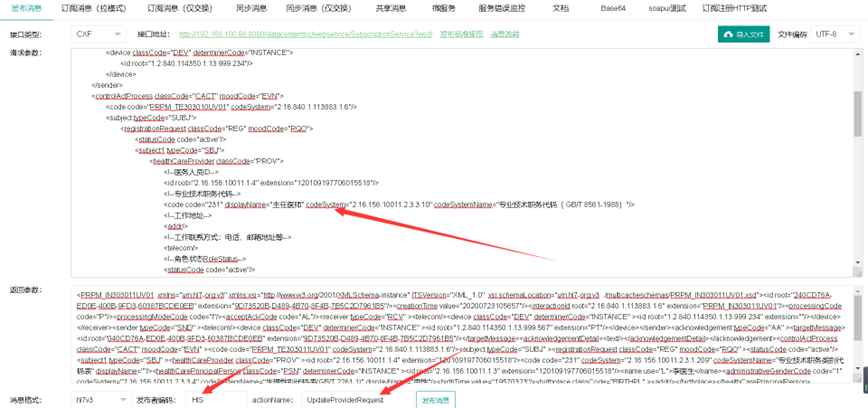The width and height of the screenshot is (868, 408).
Task: Expand the UTF-8 file encoding dropdown
Action: point(833,34)
